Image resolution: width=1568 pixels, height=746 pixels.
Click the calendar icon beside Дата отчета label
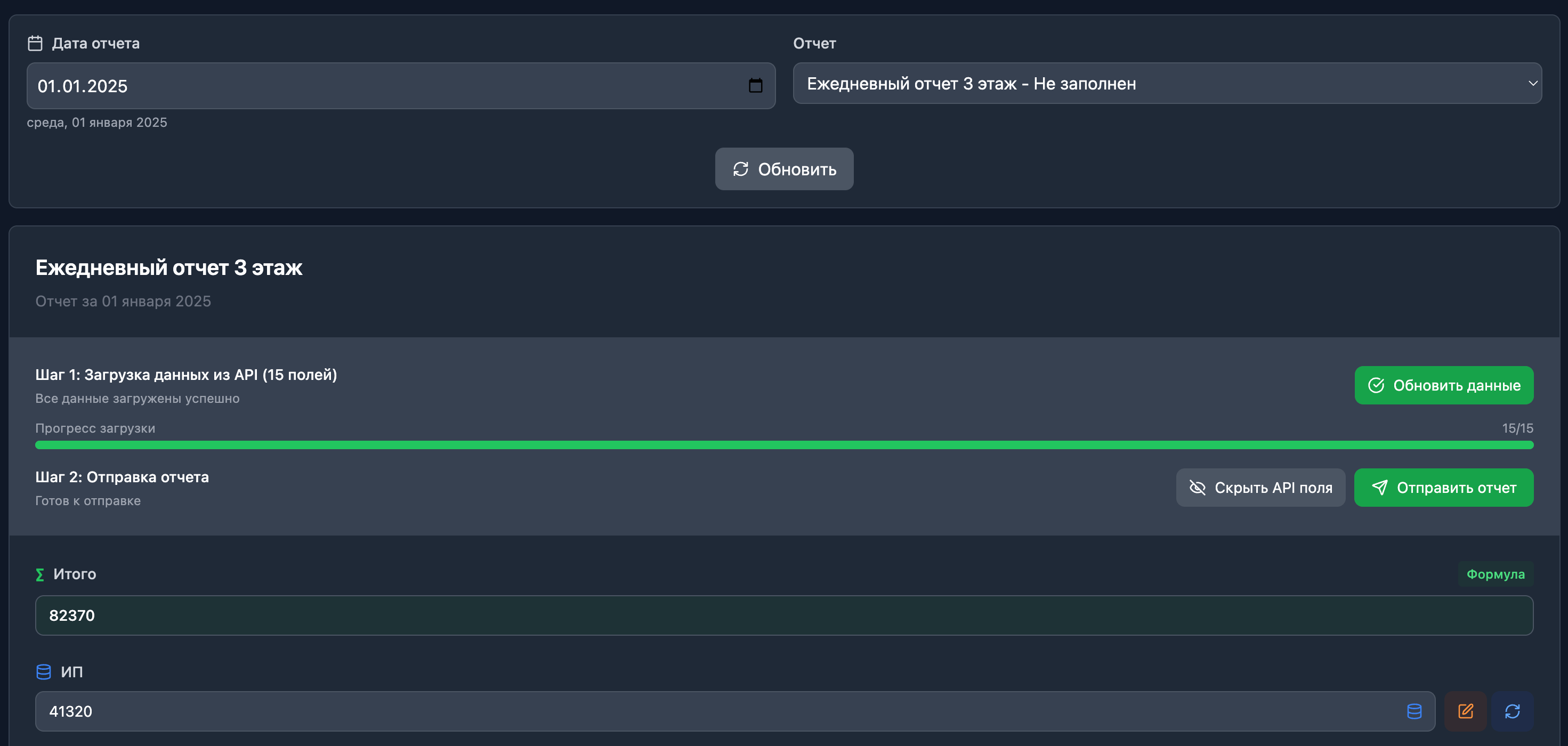coord(35,43)
